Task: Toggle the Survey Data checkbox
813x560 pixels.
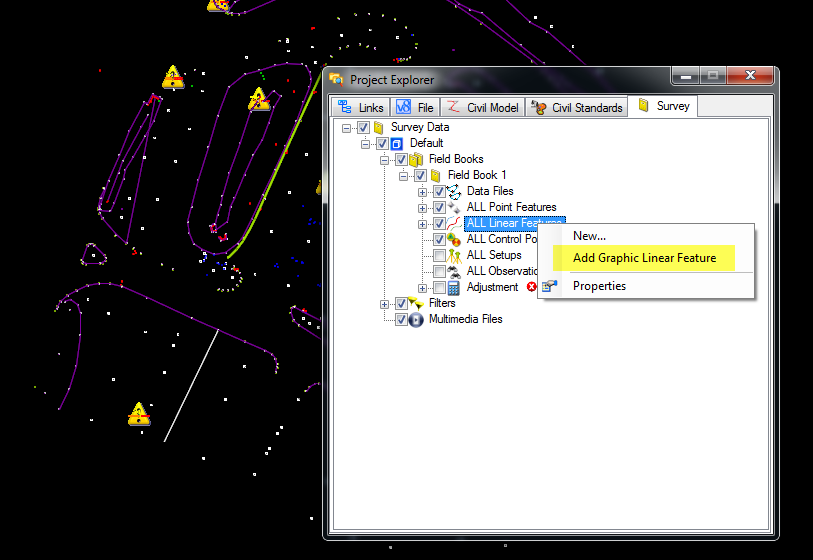Action: pyautogui.click(x=363, y=127)
